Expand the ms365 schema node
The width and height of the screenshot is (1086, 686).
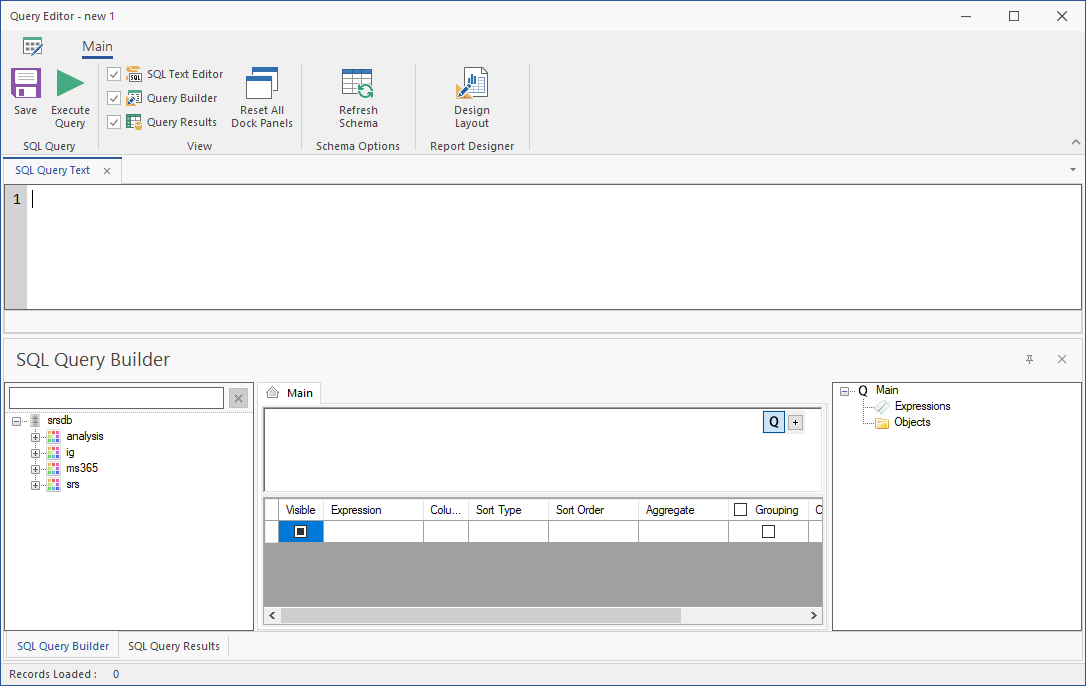pyautogui.click(x=36, y=469)
